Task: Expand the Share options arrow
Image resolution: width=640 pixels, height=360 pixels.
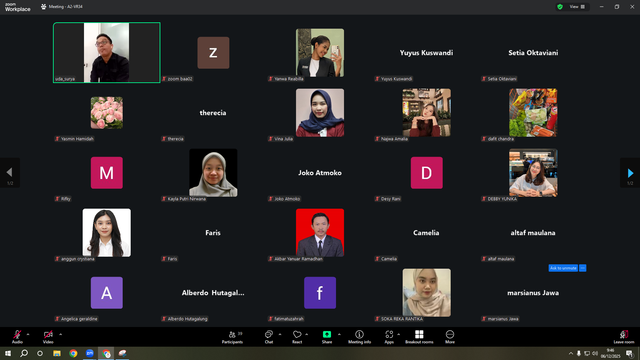Action: click(x=339, y=334)
